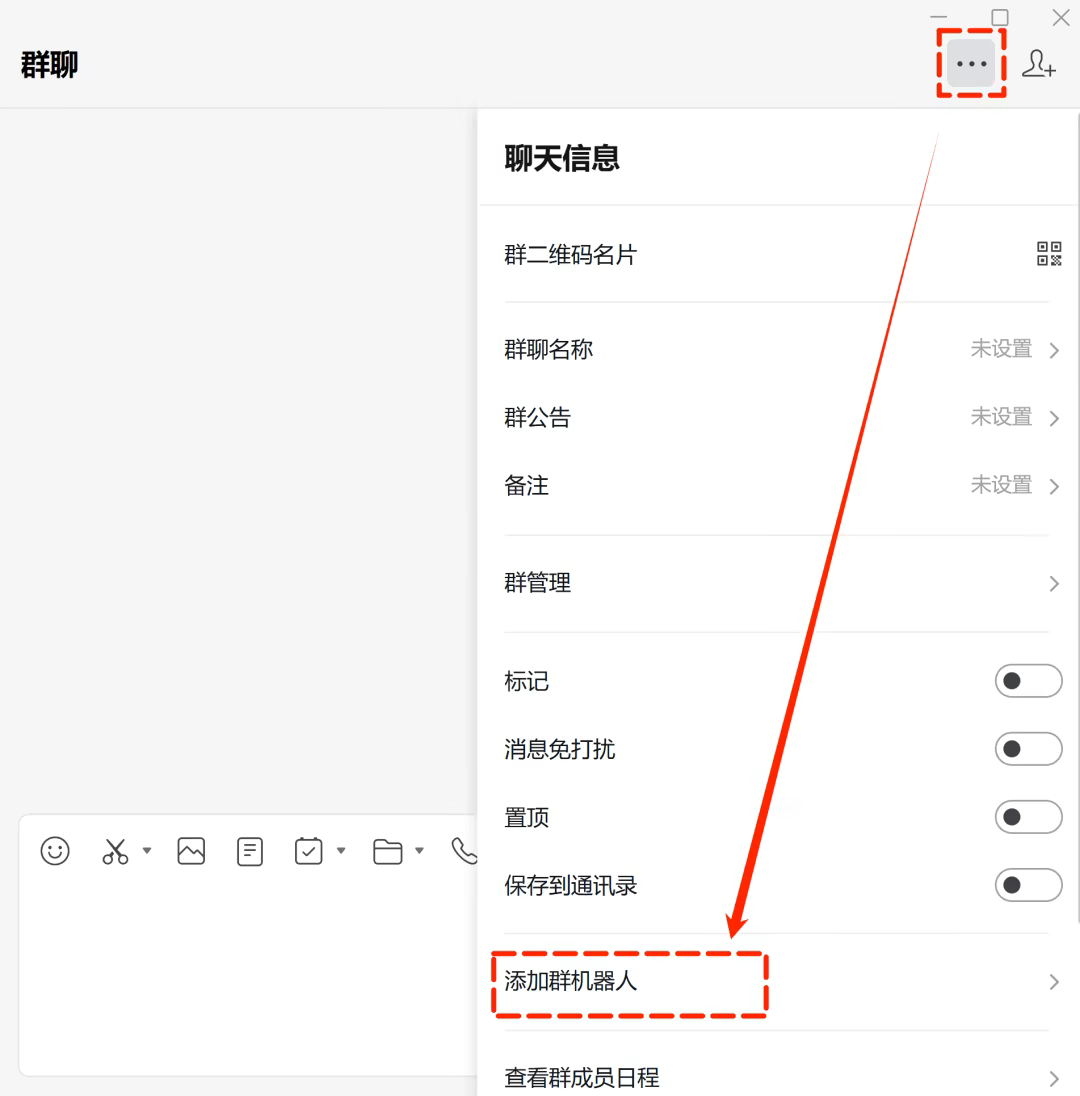Open the image picker icon
The height and width of the screenshot is (1096, 1080).
click(191, 851)
